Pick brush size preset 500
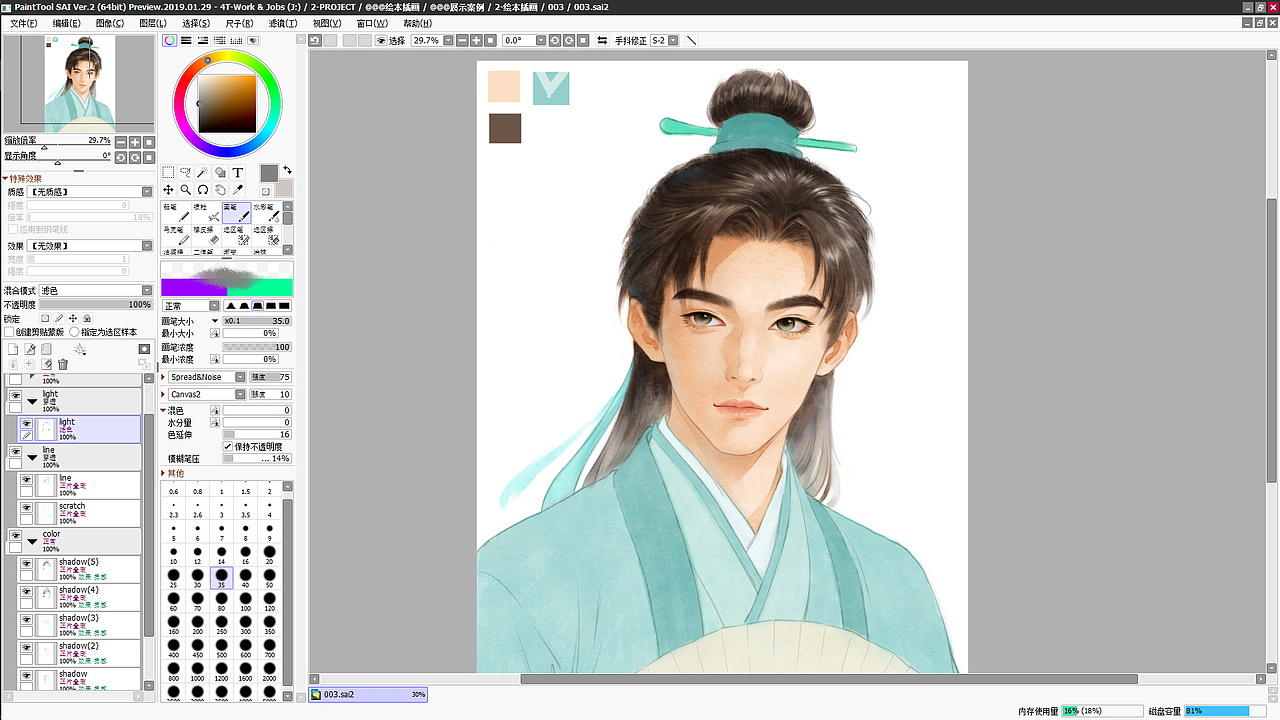 click(x=221, y=649)
